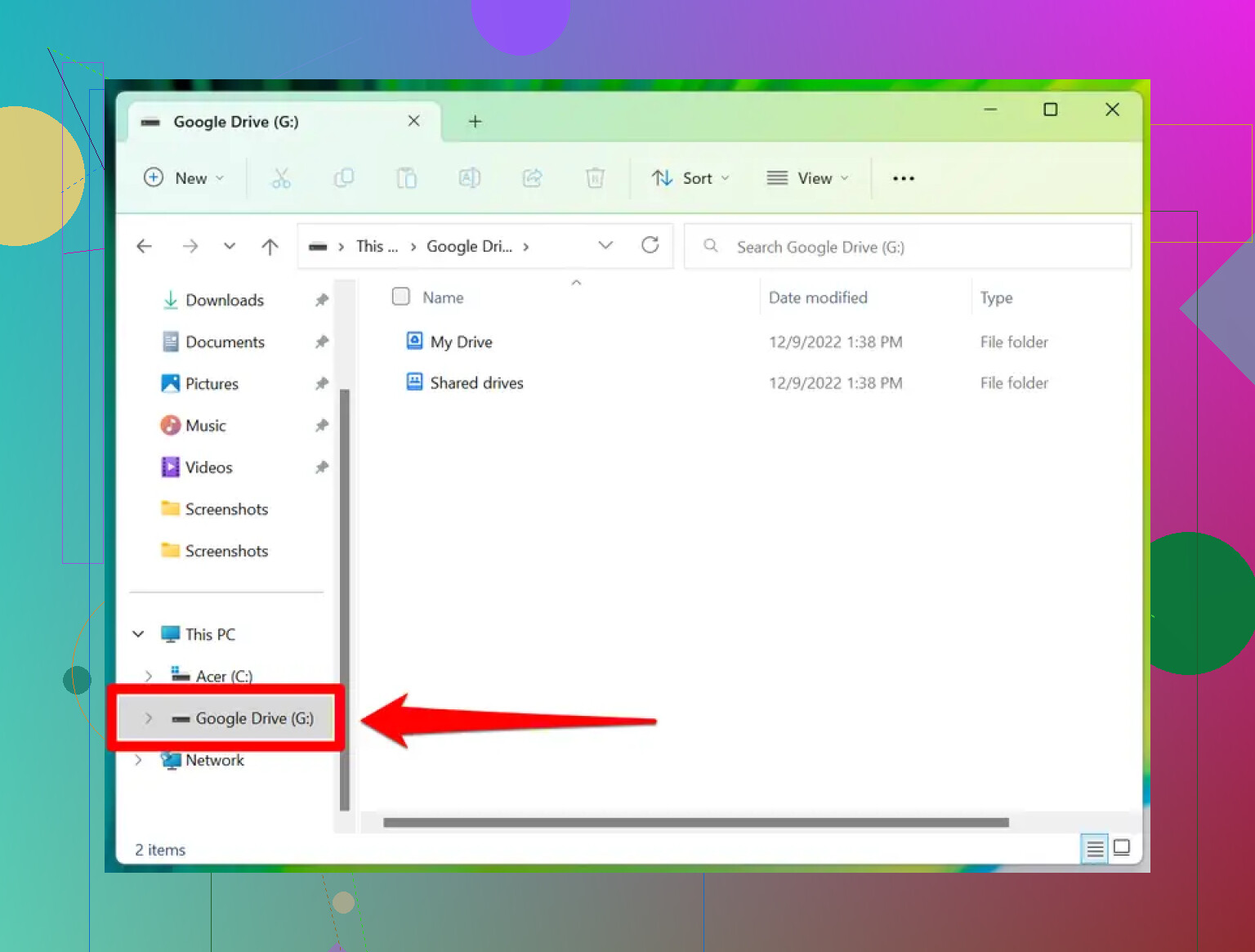The image size is (1255, 952).
Task: Select This PC in navigation pane
Action: pyautogui.click(x=210, y=634)
